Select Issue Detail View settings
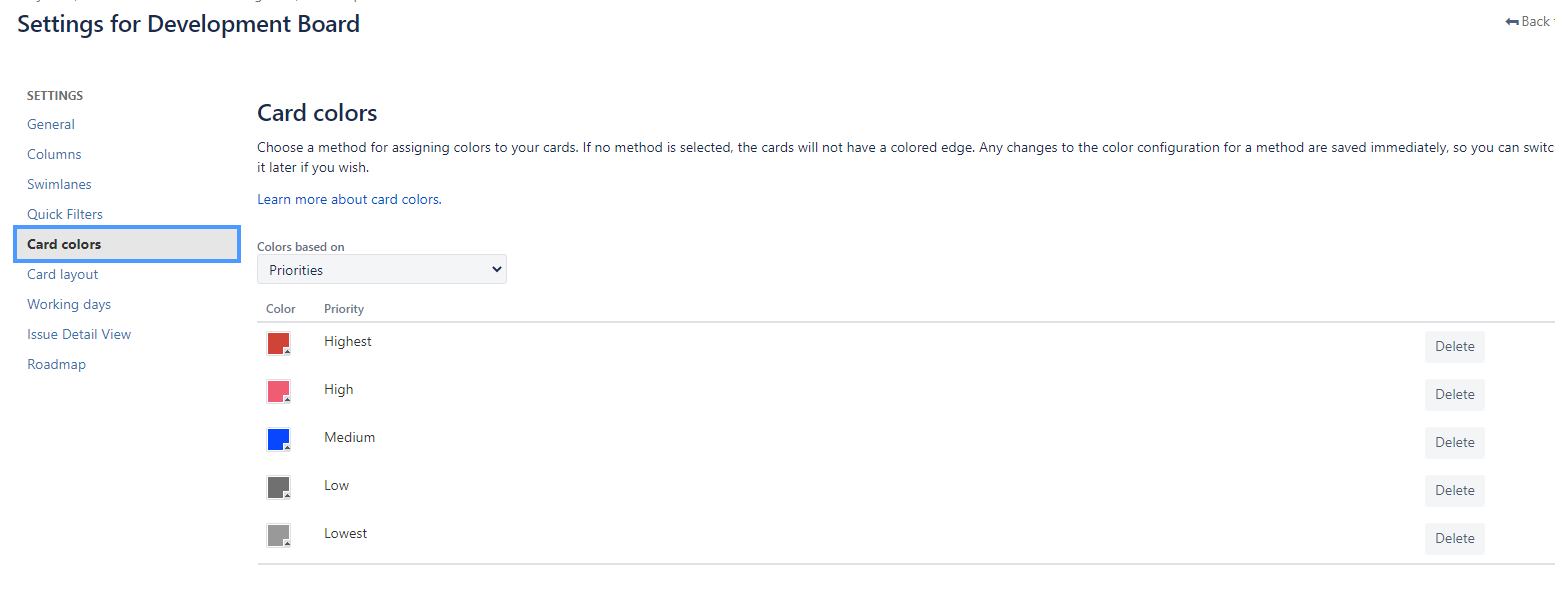This screenshot has height=595, width=1555. 79,334
